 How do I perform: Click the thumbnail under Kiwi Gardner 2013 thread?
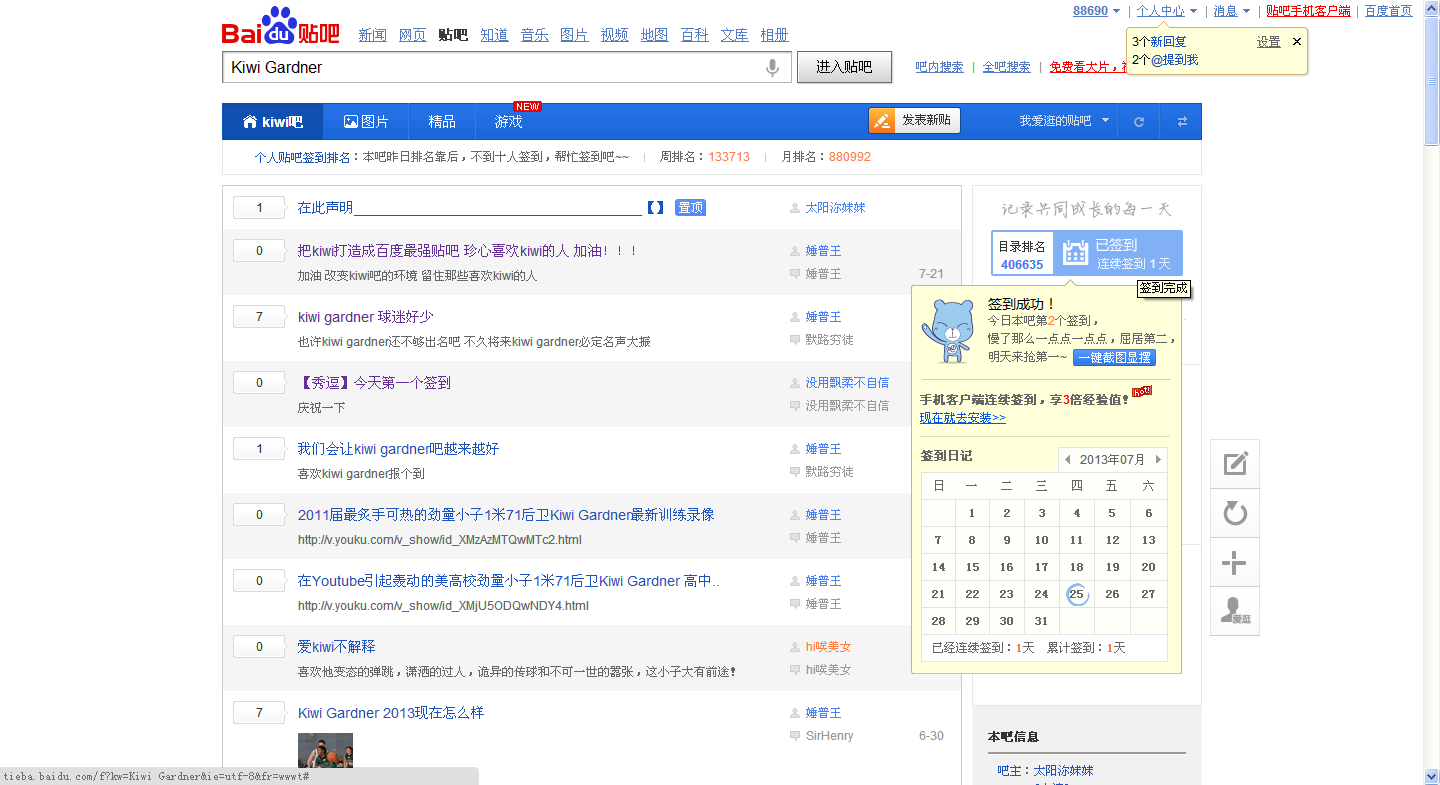[325, 750]
